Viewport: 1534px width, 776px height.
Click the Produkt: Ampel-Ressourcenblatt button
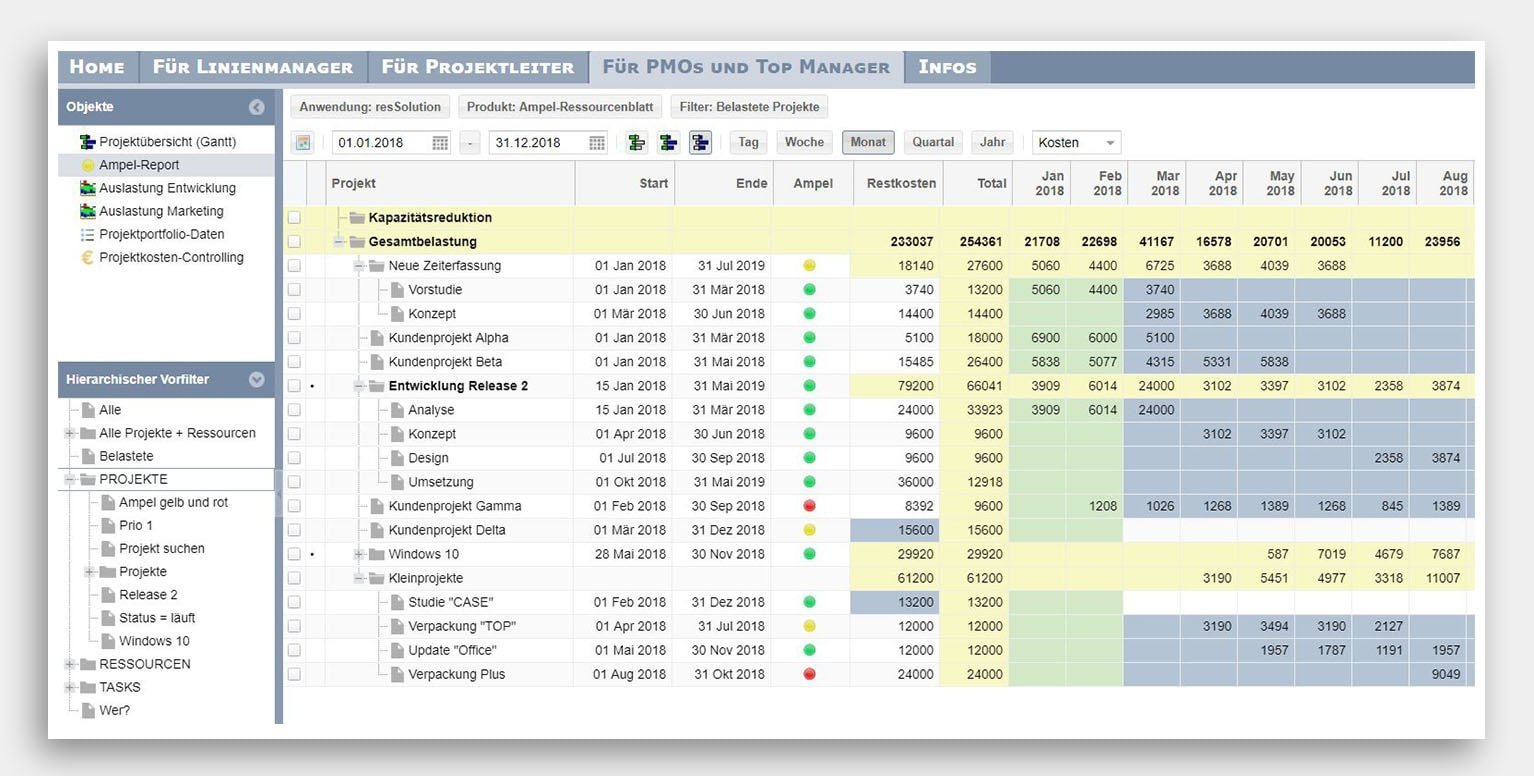pos(560,107)
